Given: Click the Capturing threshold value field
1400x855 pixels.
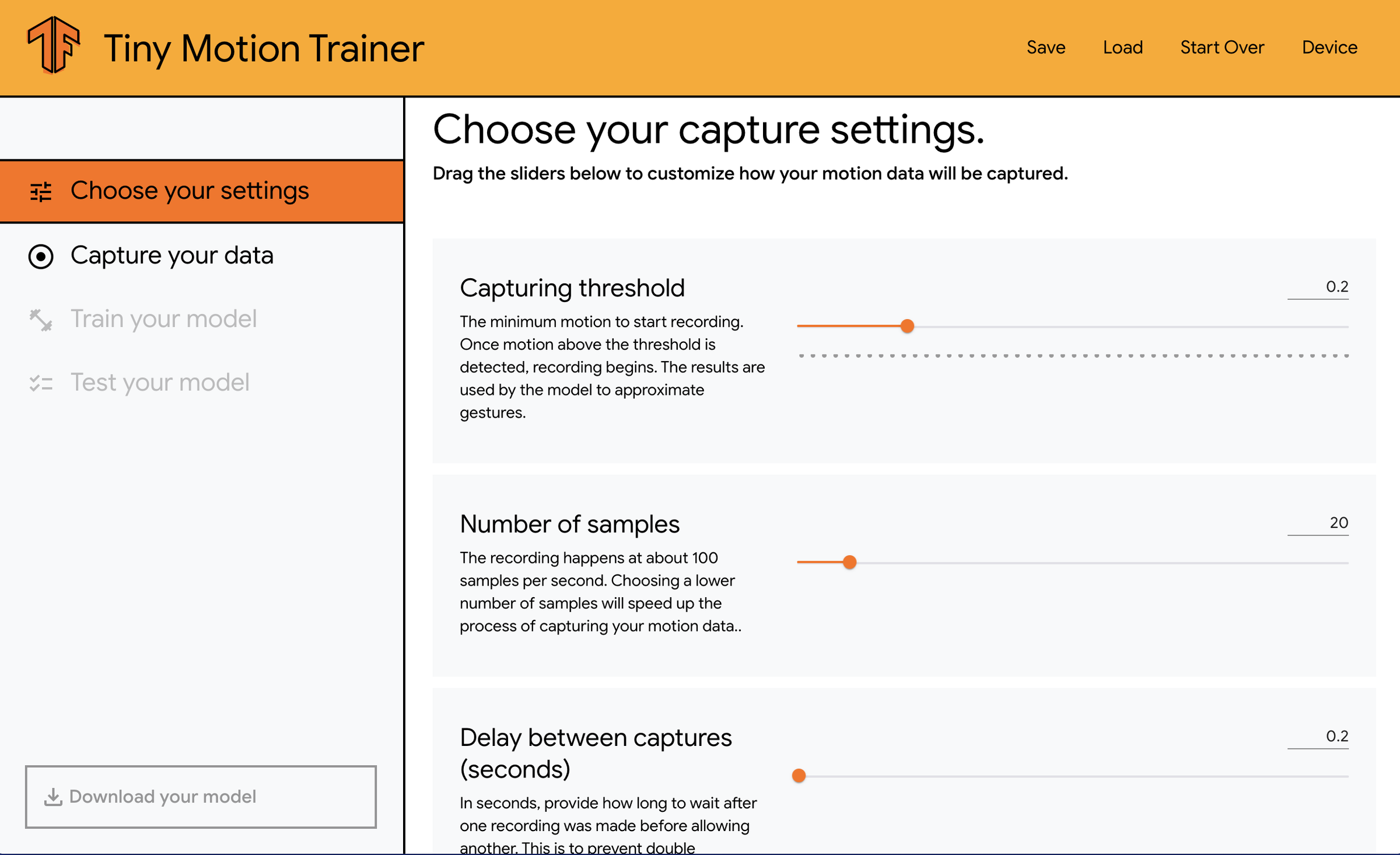Looking at the screenshot, I should tap(1318, 287).
